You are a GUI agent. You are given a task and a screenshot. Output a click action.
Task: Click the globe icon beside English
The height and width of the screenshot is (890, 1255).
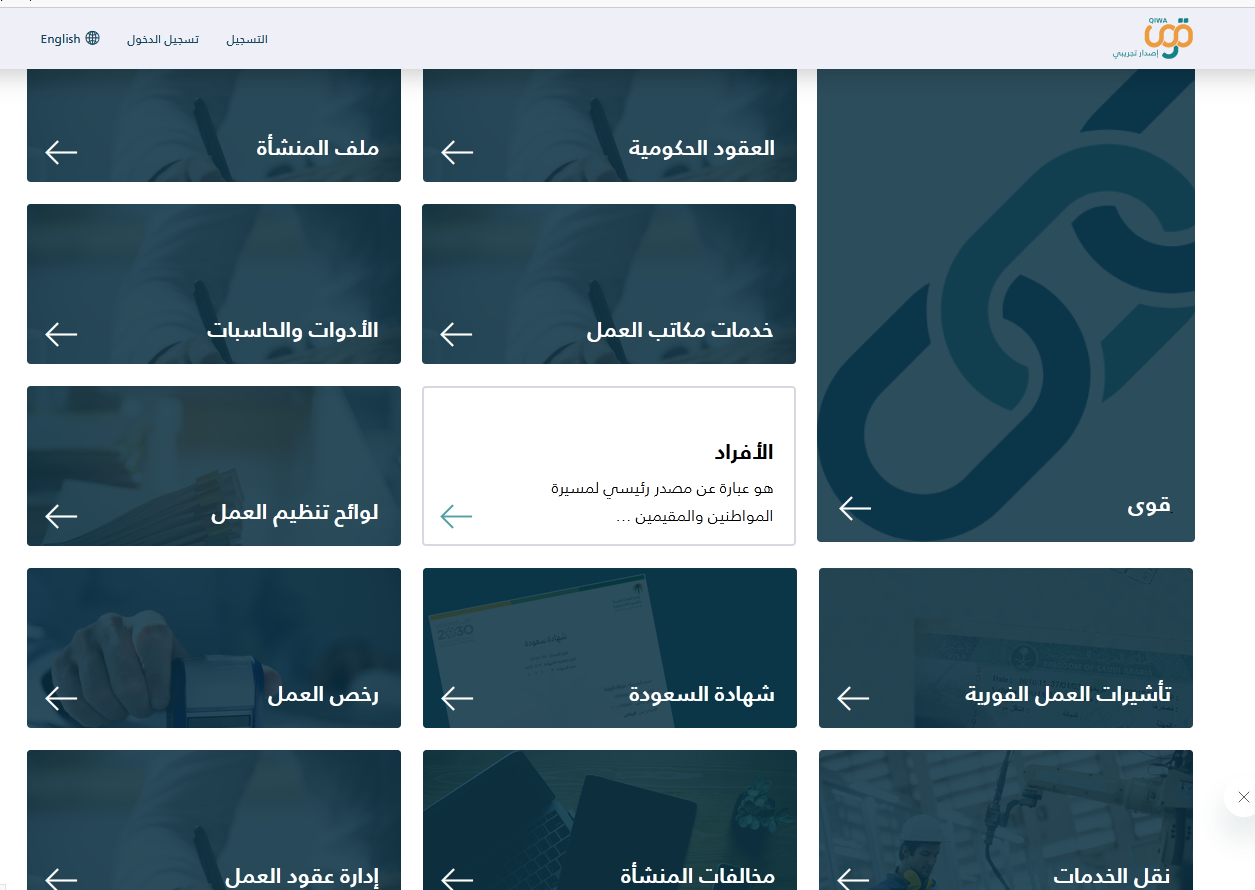[93, 39]
